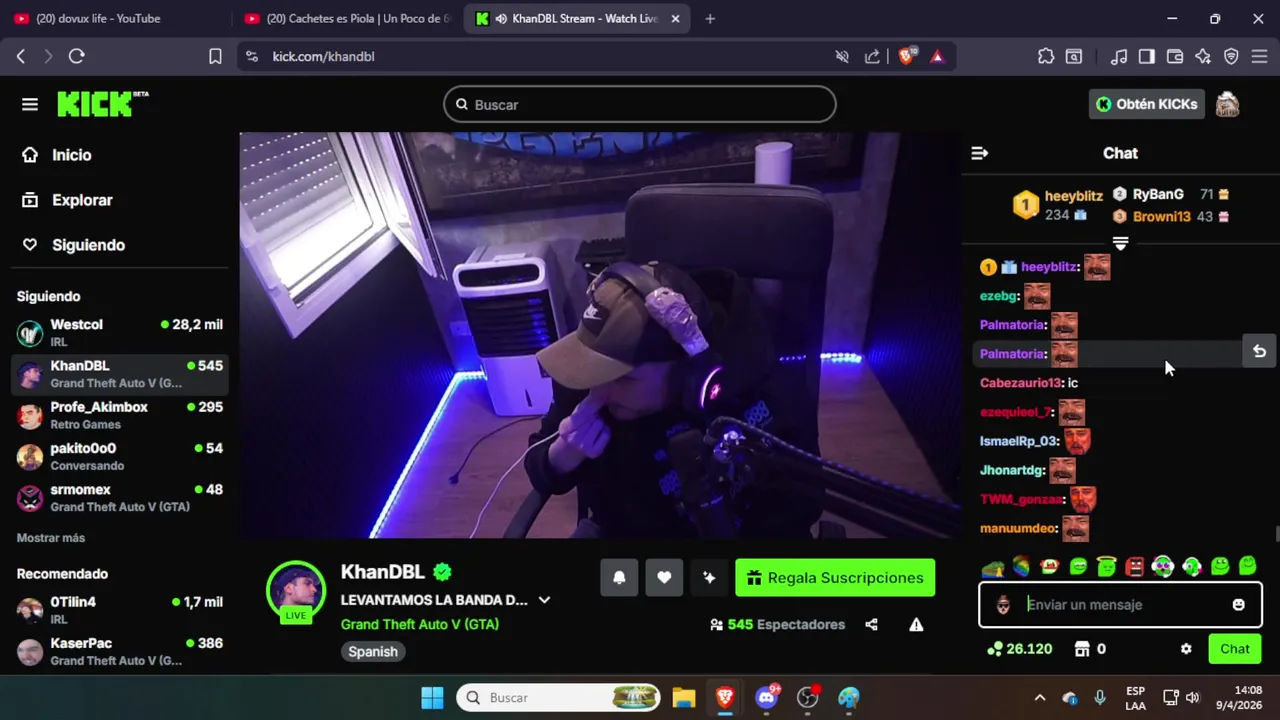Pick the green angel halo emote
This screenshot has width=1280, height=720.
[x=1106, y=566]
